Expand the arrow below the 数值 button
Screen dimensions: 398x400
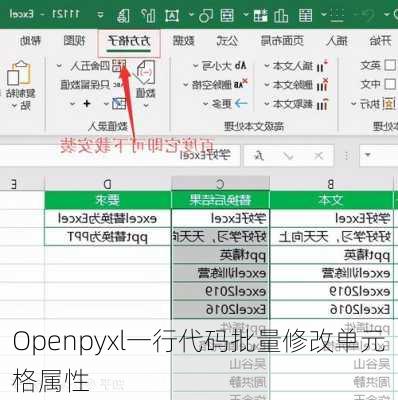tap(146, 105)
